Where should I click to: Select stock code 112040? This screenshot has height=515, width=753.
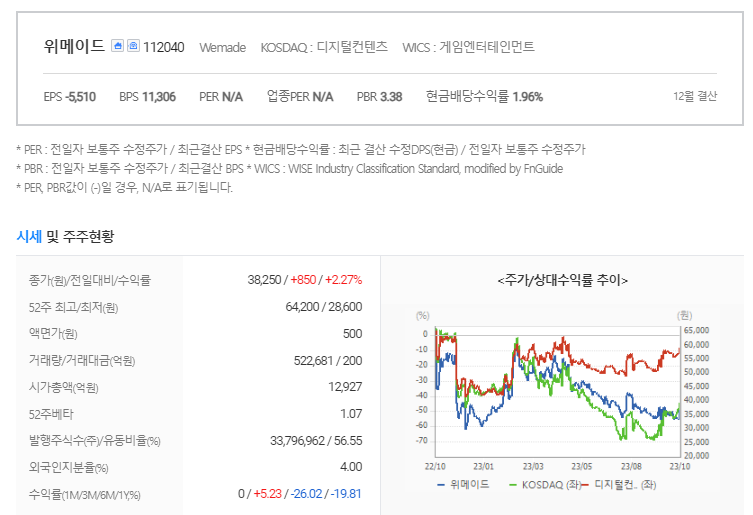pos(163,47)
